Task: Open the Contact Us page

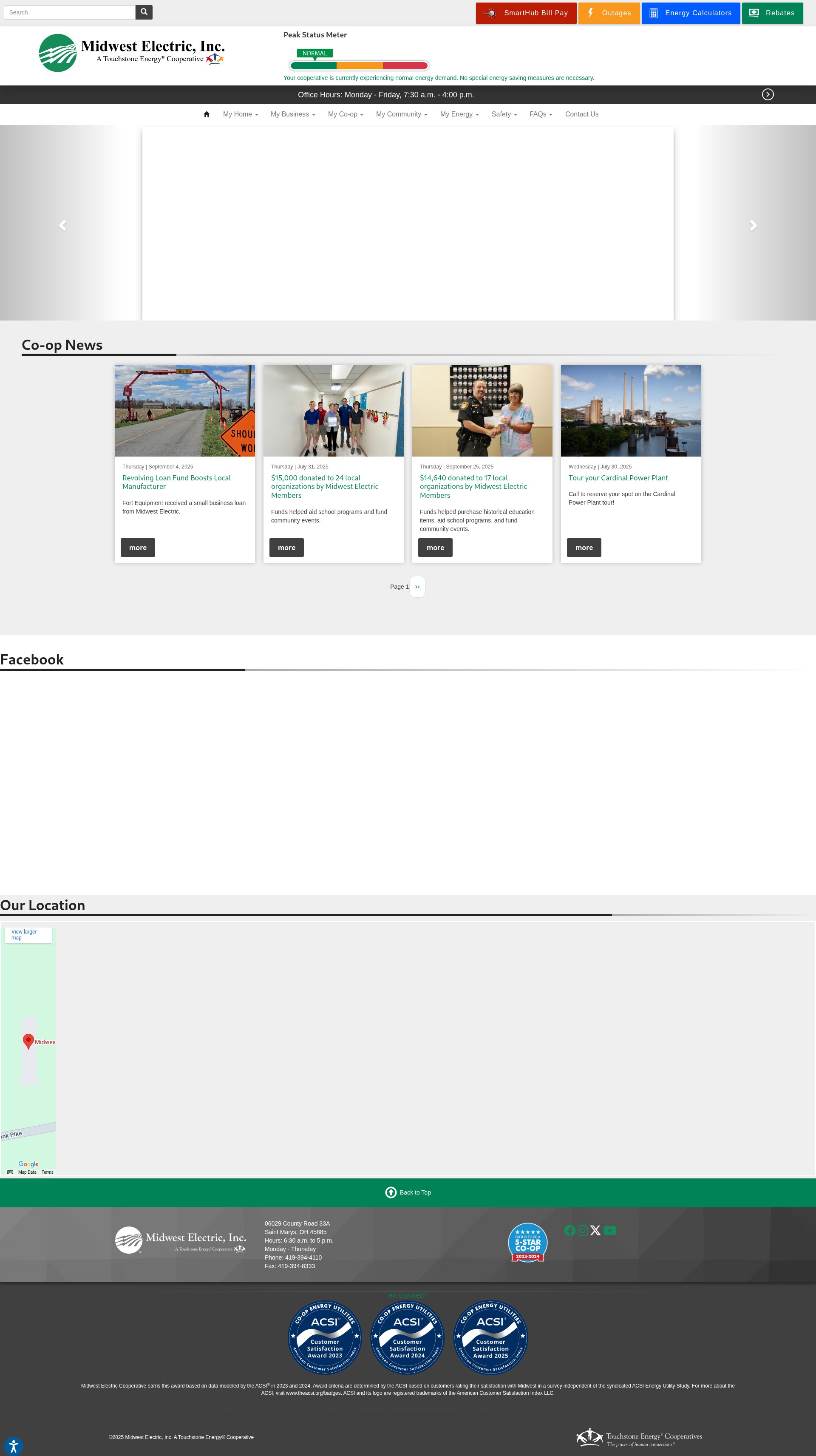Action: pyautogui.click(x=581, y=114)
